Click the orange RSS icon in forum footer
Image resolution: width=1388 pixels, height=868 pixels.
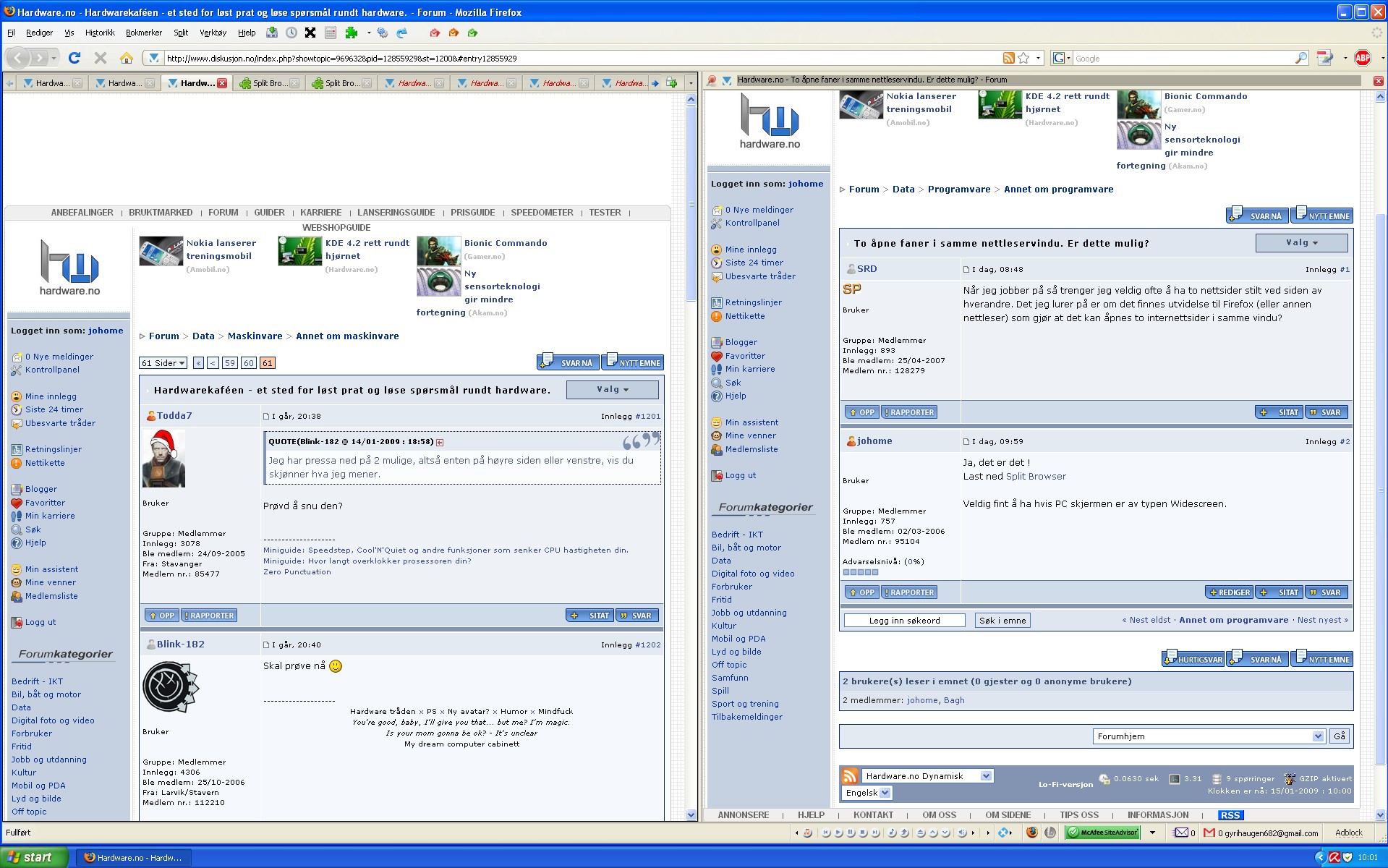click(850, 776)
